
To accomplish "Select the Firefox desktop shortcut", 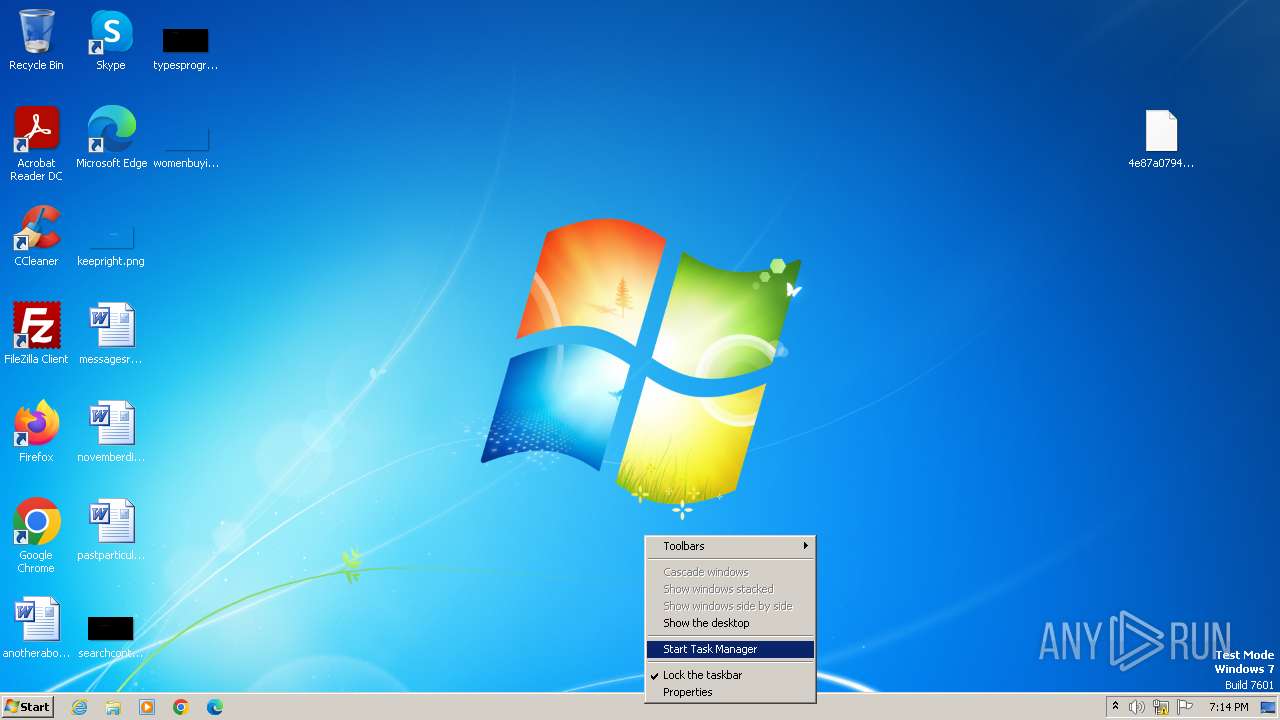I will point(36,432).
